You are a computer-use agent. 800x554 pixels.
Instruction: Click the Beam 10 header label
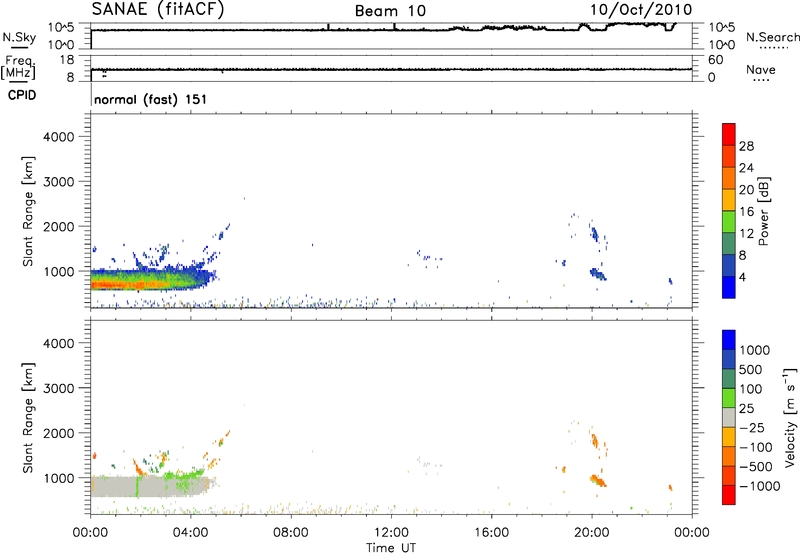click(x=390, y=11)
